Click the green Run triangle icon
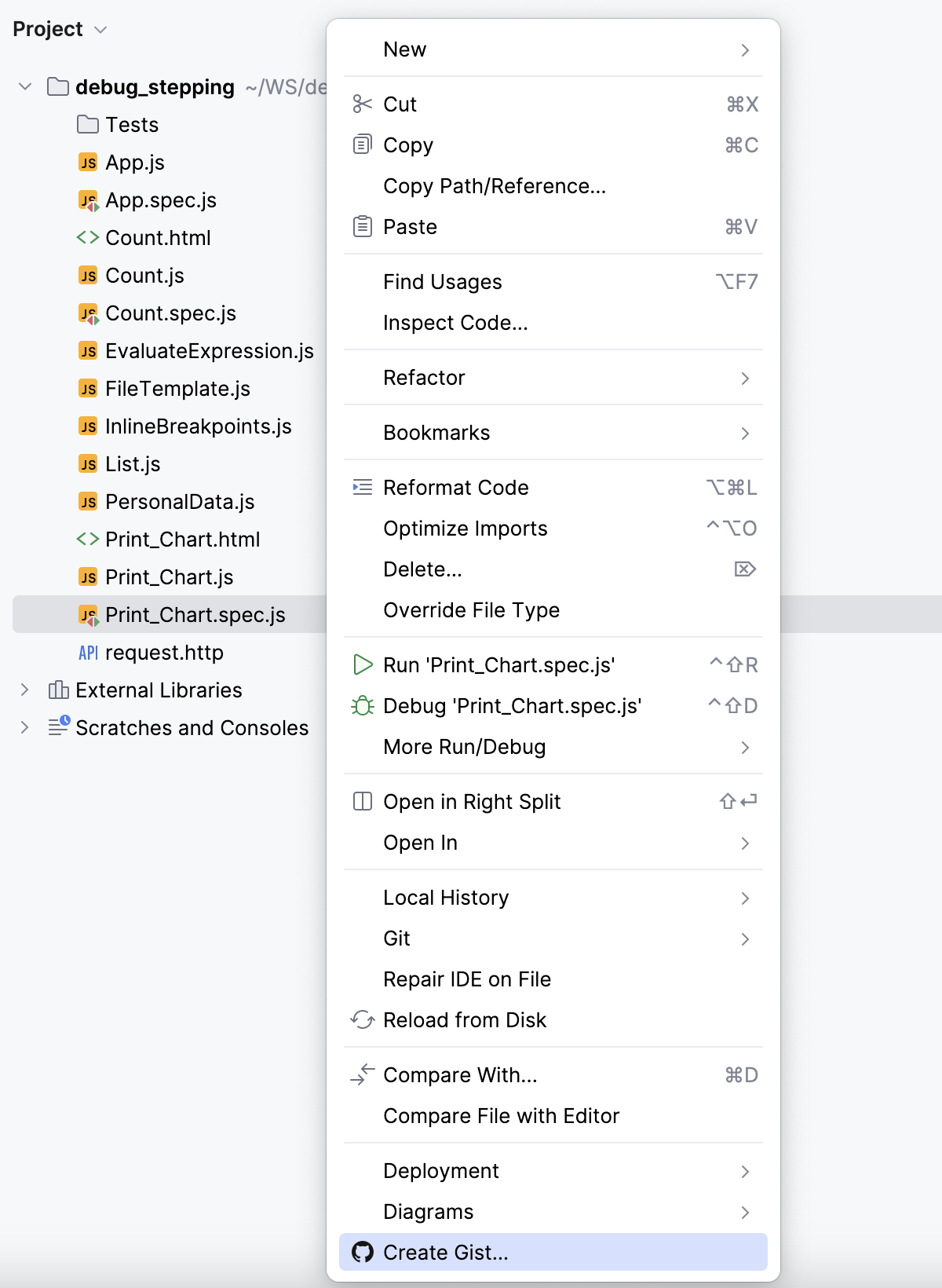This screenshot has width=942, height=1288. point(362,665)
